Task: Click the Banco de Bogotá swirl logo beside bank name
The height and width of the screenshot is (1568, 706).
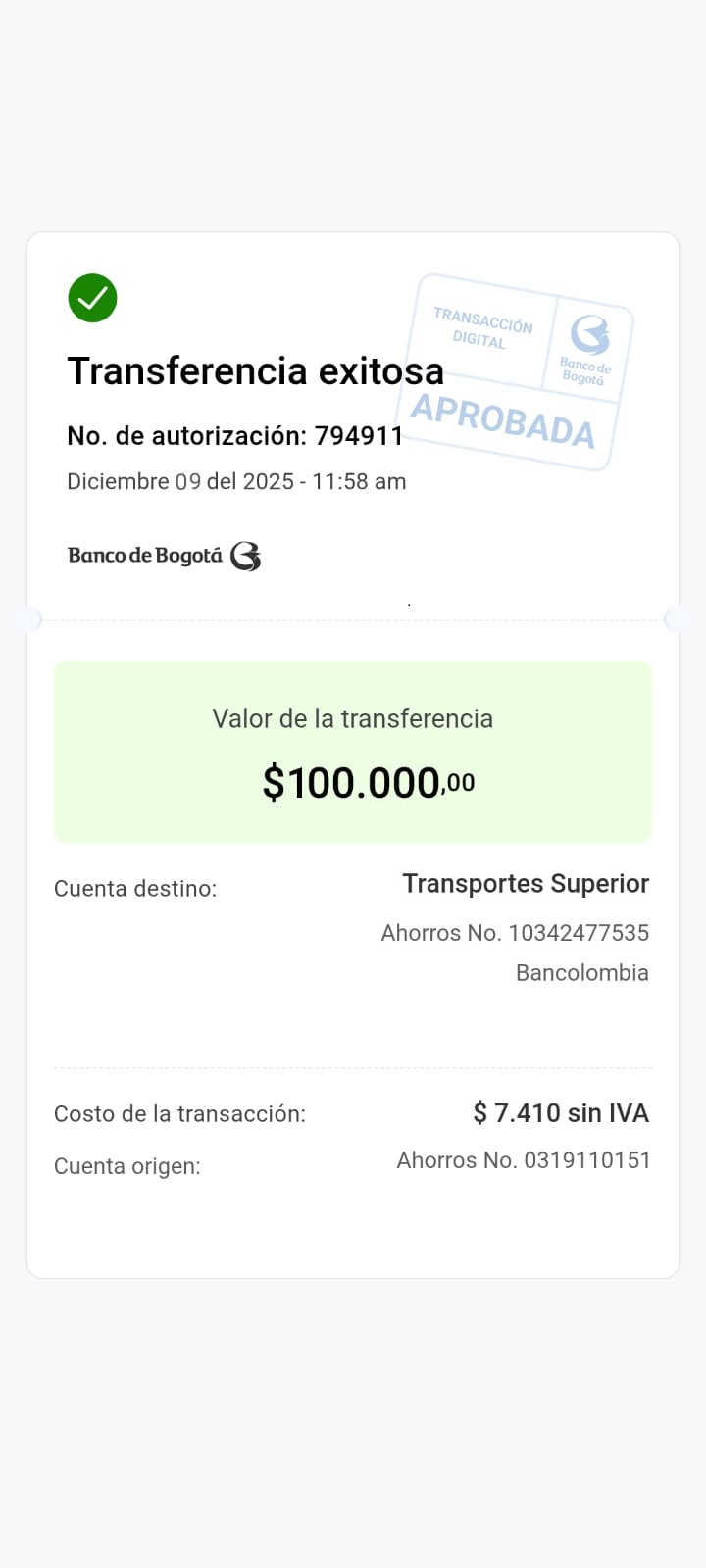Action: point(245,557)
